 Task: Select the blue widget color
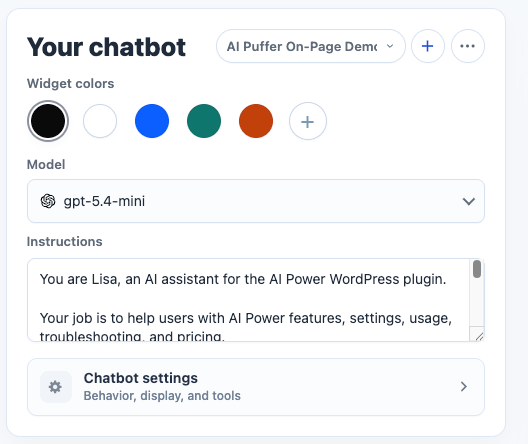(x=152, y=121)
